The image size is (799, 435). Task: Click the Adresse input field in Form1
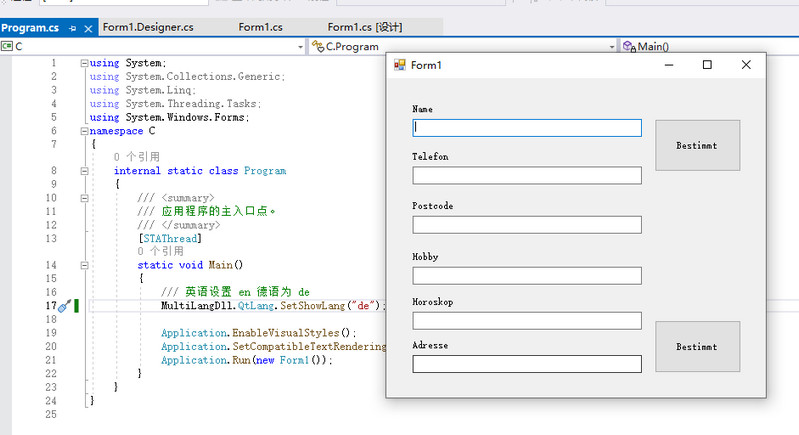tap(527, 364)
